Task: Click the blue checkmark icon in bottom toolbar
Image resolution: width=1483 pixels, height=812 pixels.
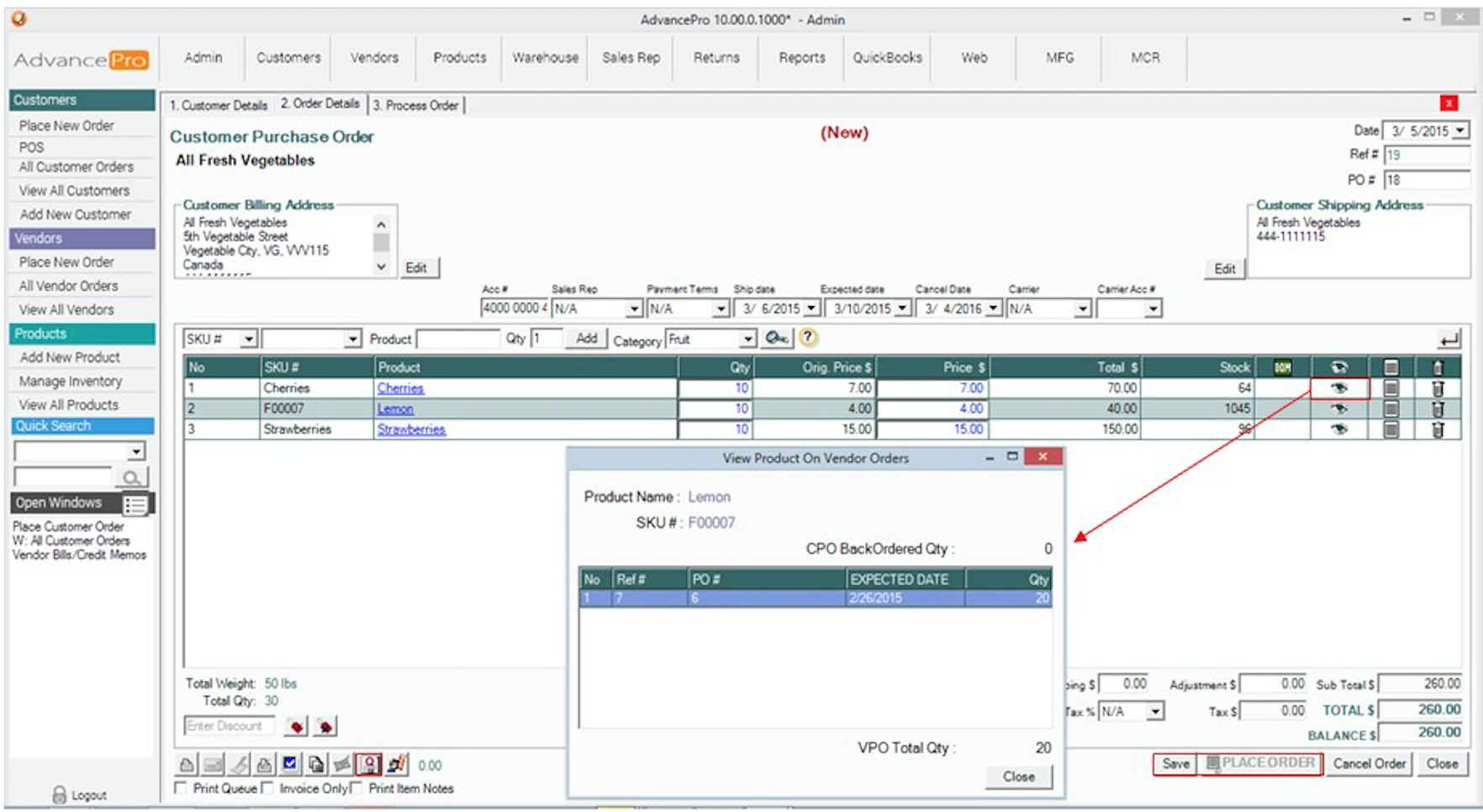Action: 290,764
